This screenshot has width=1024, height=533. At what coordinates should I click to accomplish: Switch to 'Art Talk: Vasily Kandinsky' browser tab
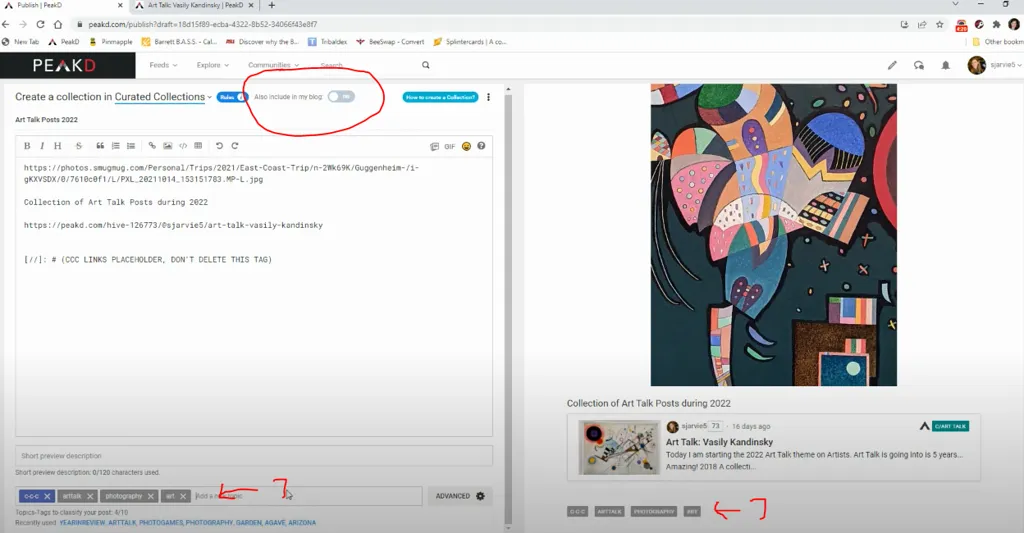[x=195, y=5]
